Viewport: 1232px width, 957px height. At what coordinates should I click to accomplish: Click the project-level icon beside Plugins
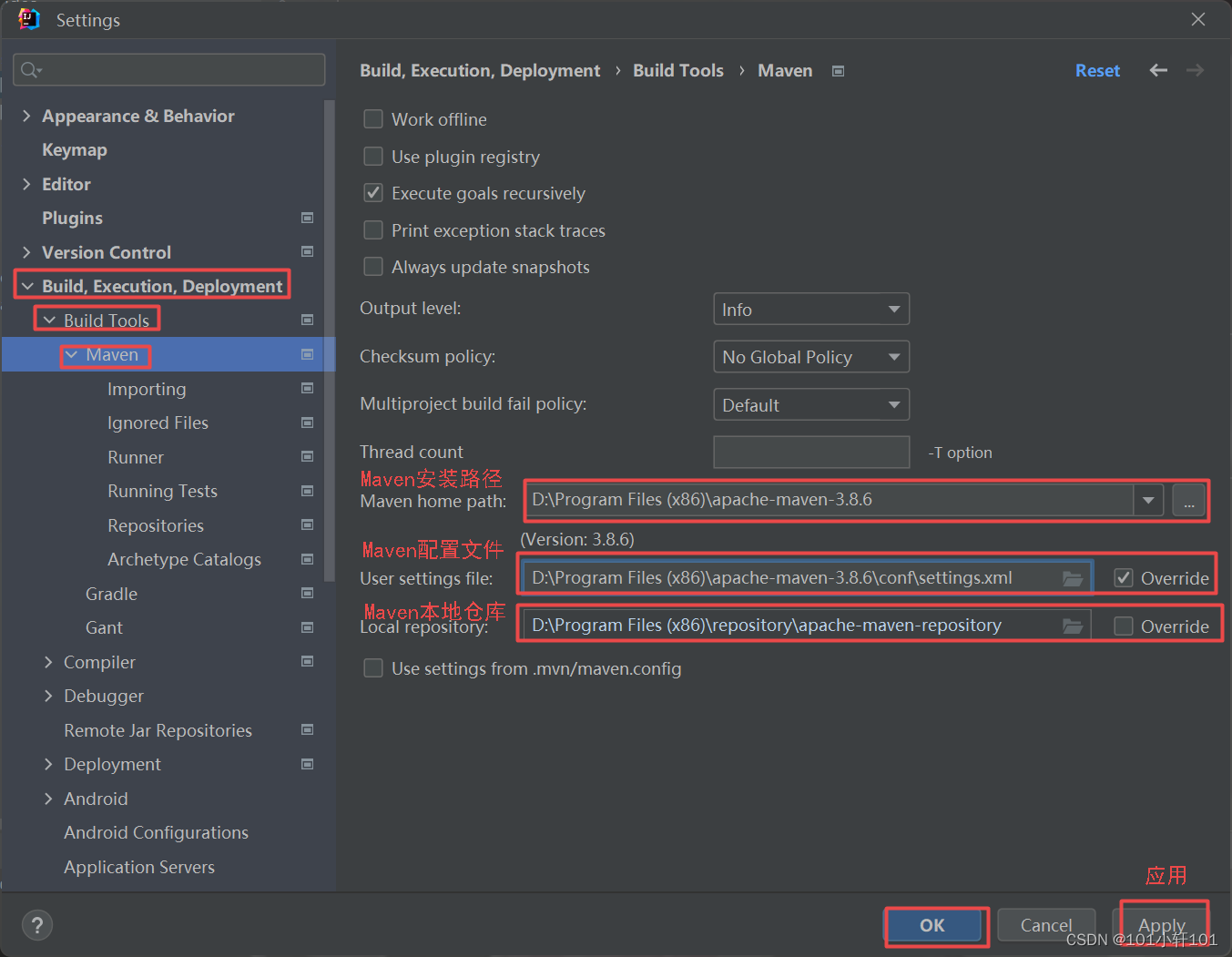[x=308, y=218]
